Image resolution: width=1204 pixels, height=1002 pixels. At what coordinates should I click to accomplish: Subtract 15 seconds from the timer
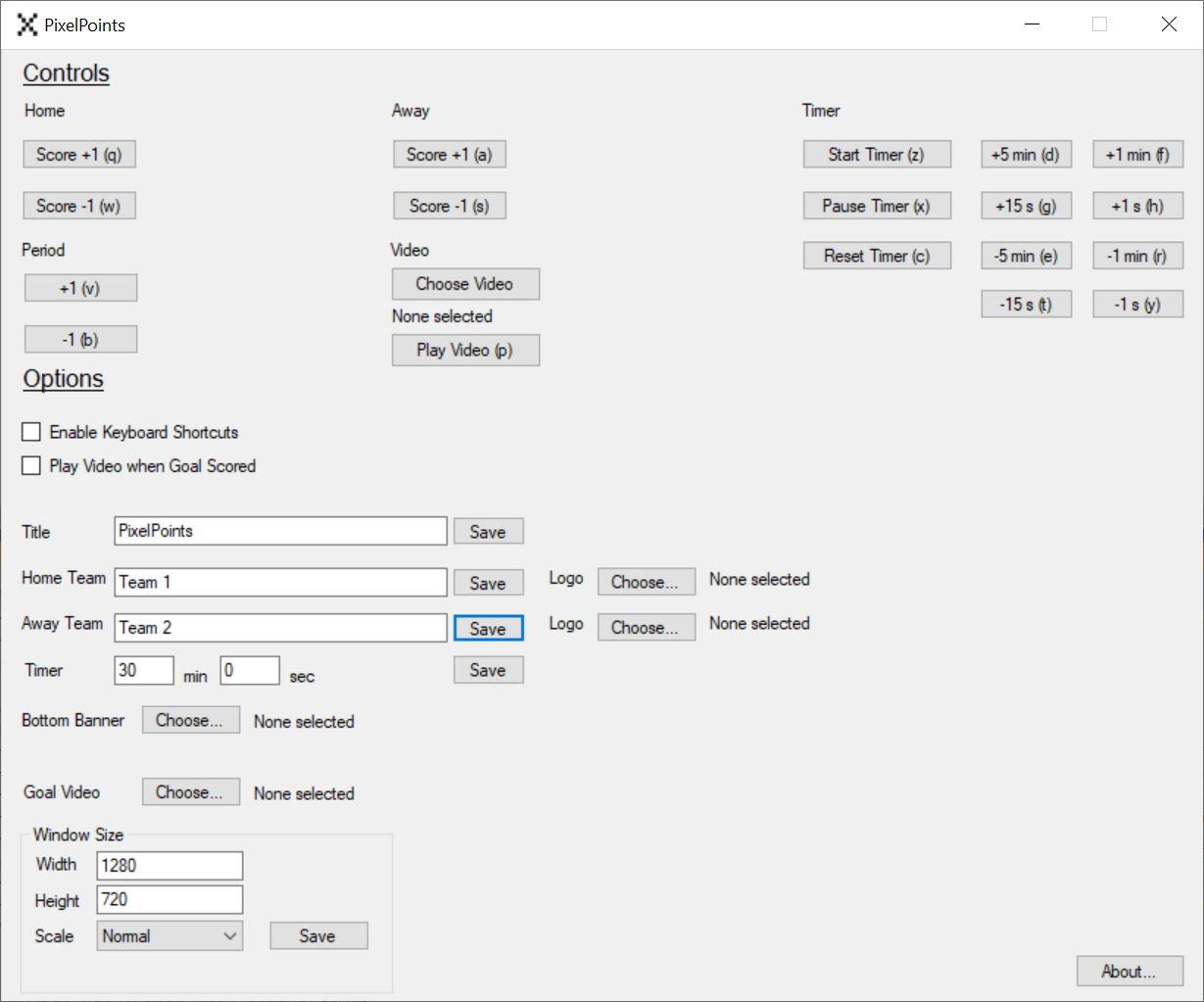click(x=1026, y=304)
